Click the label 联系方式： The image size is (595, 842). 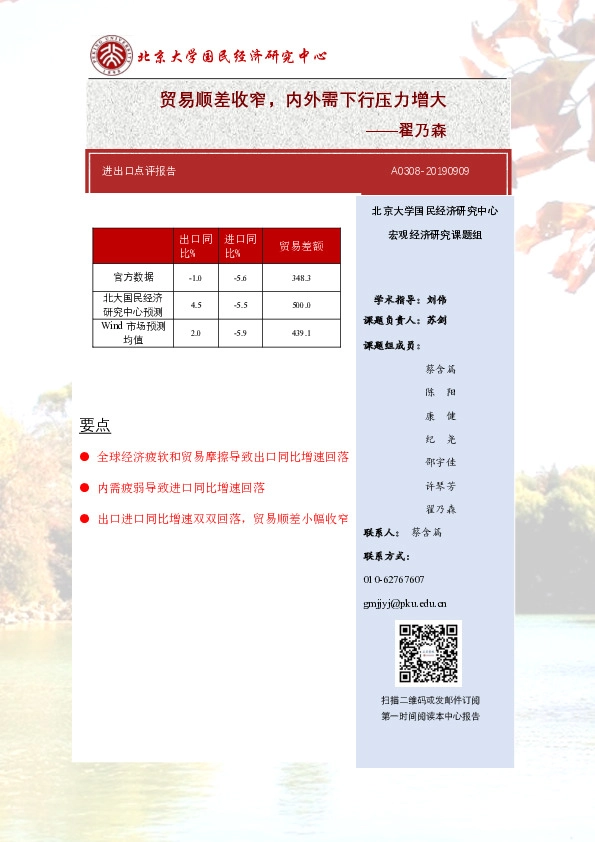[x=387, y=556]
